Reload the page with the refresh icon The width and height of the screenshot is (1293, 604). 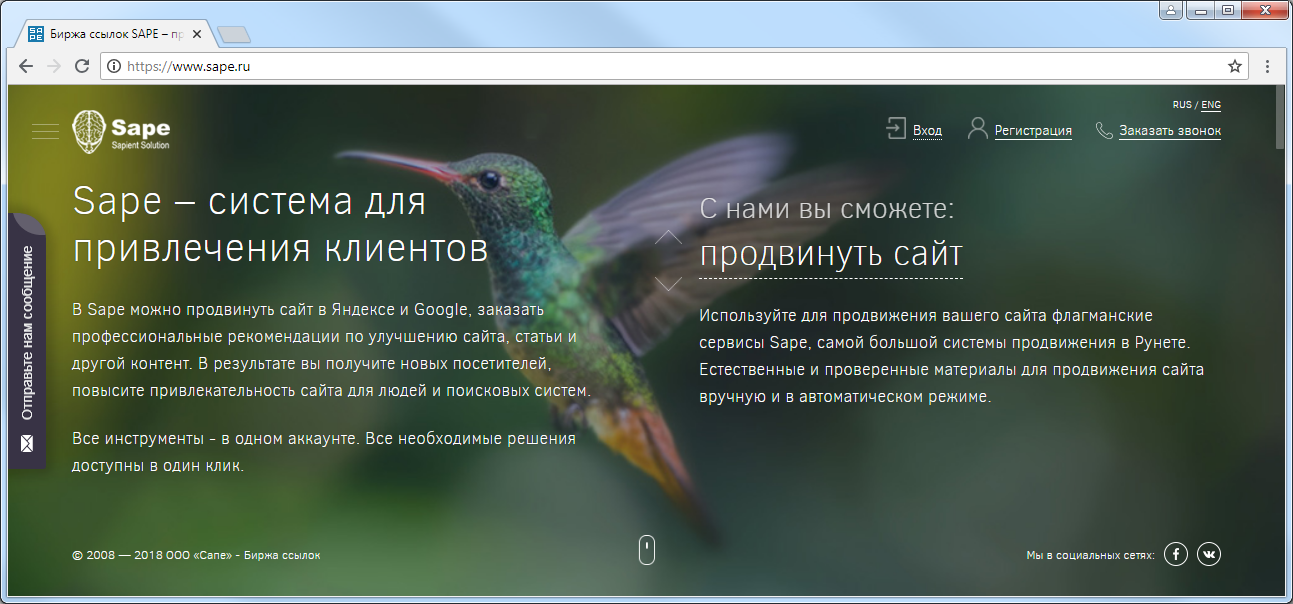pos(82,66)
